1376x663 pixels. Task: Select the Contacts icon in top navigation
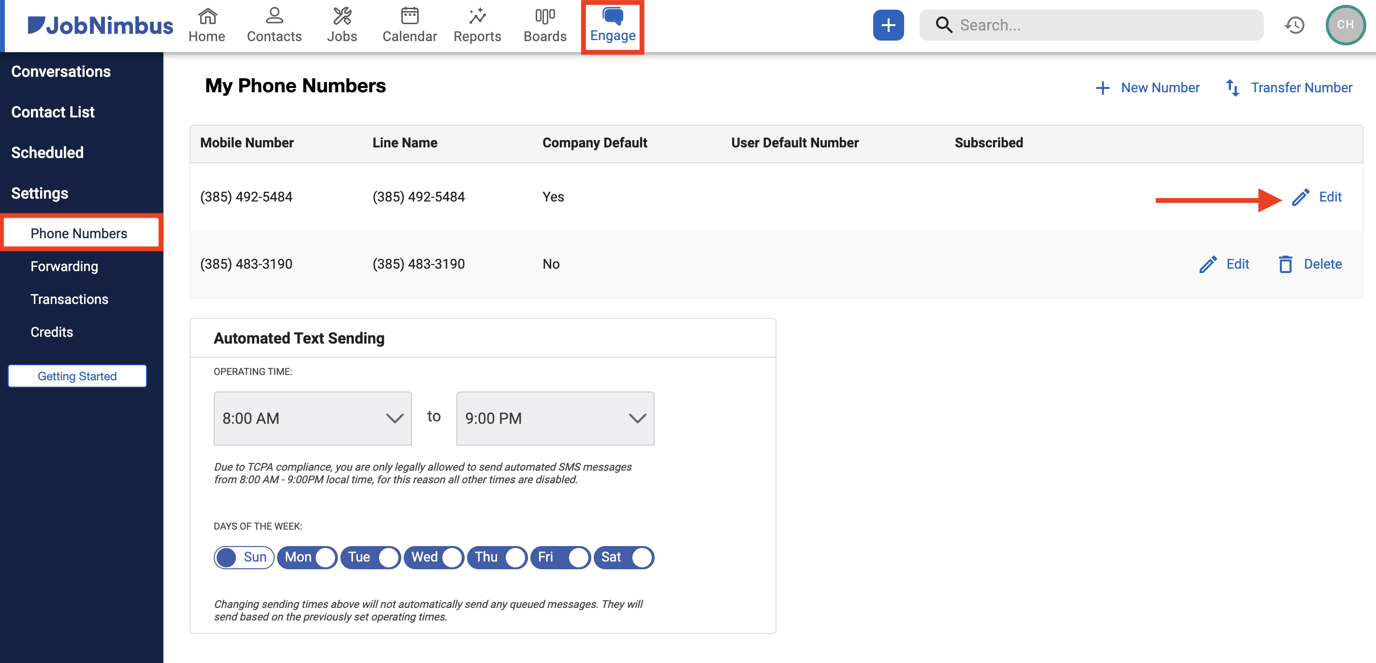pos(274,24)
